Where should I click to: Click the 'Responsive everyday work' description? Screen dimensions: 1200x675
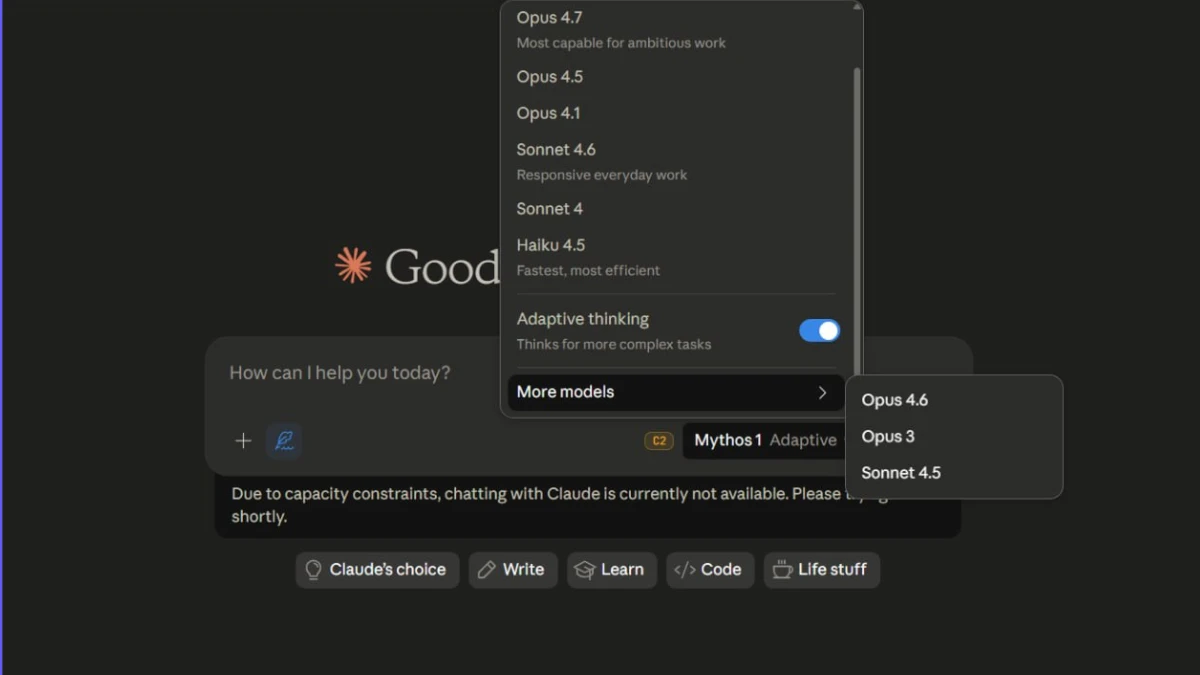coord(602,175)
